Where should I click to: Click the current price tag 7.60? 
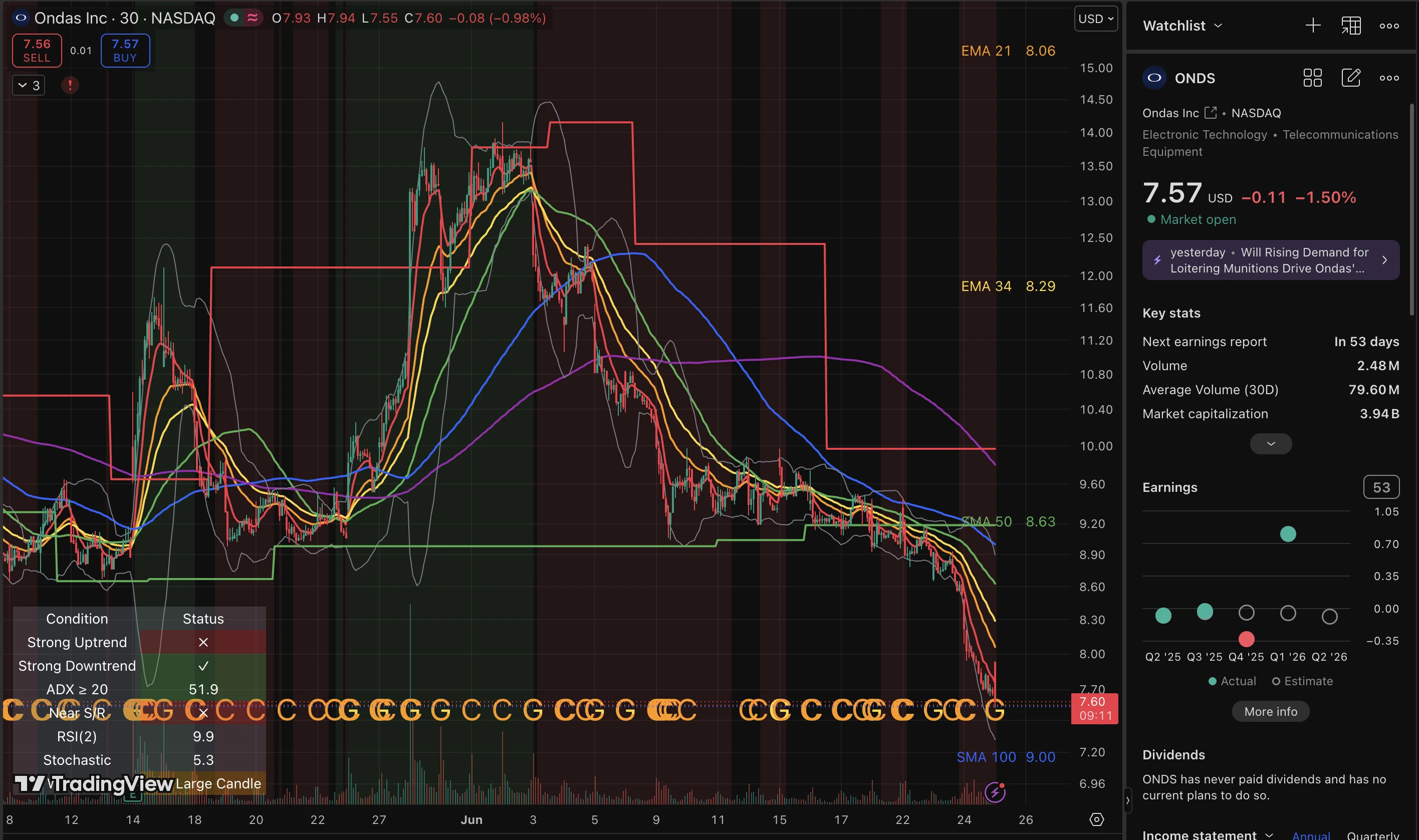tap(1094, 709)
